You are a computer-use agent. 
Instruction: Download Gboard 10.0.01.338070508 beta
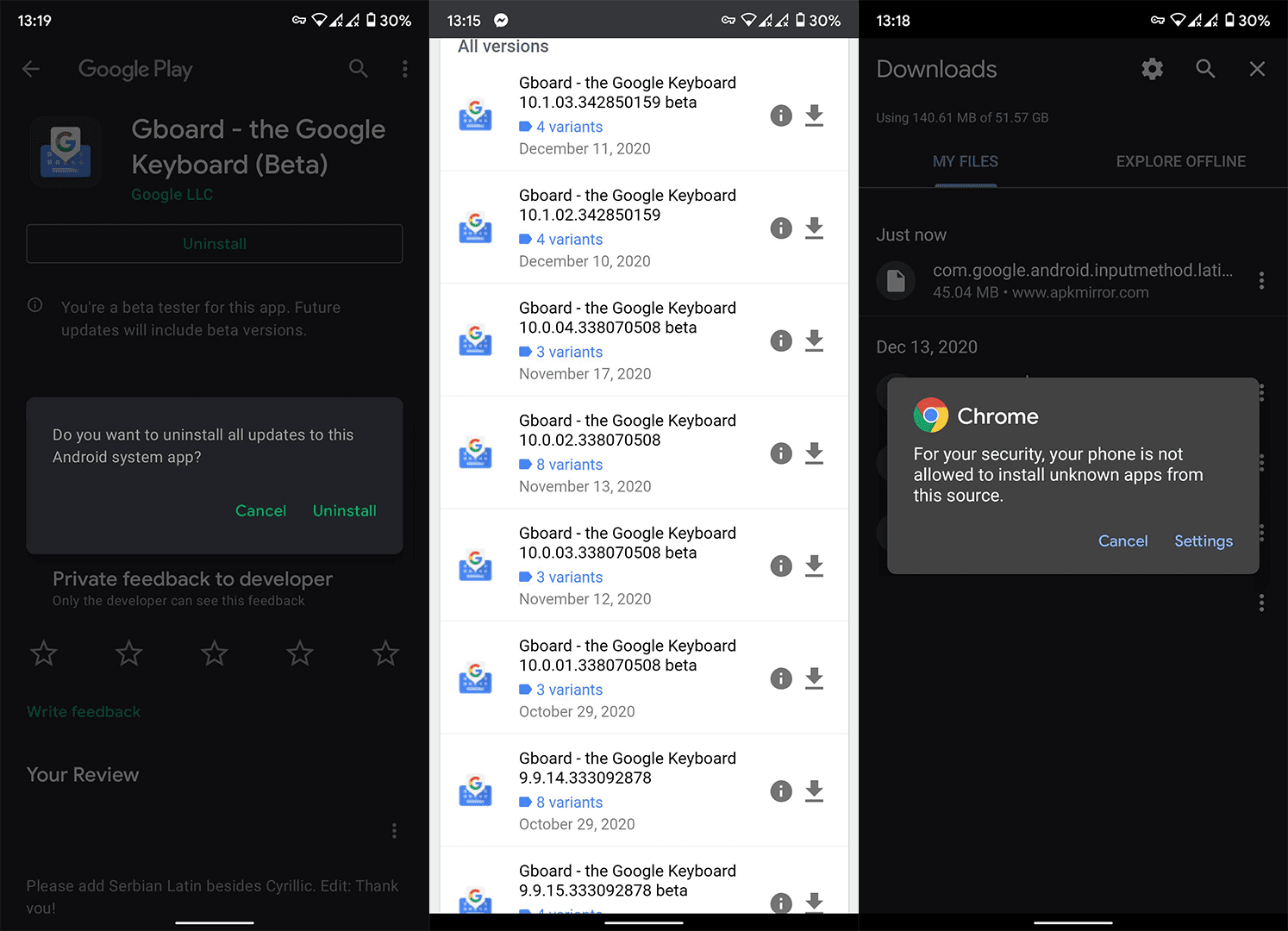[814, 678]
